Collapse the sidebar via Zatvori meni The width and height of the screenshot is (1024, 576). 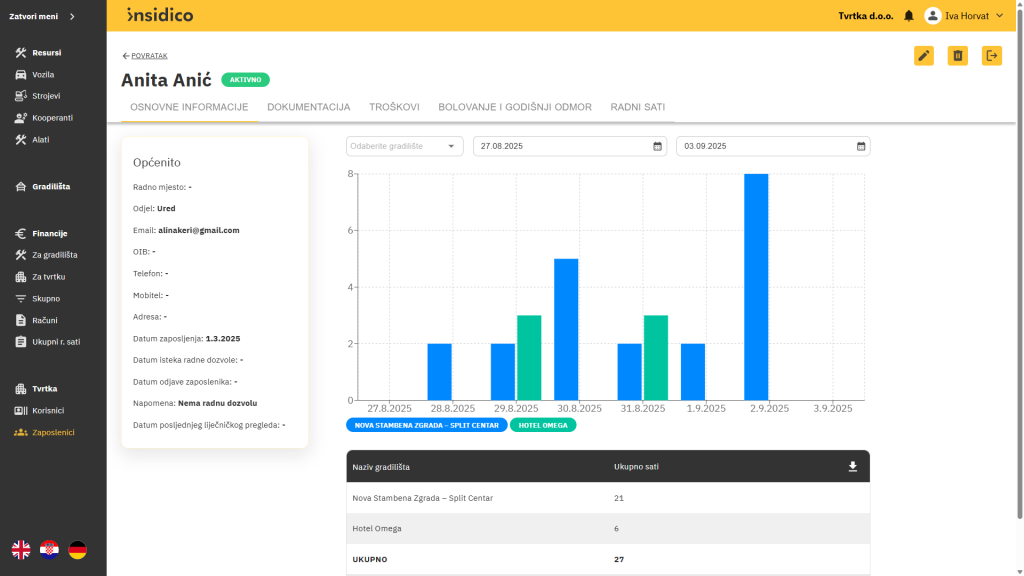42,16
